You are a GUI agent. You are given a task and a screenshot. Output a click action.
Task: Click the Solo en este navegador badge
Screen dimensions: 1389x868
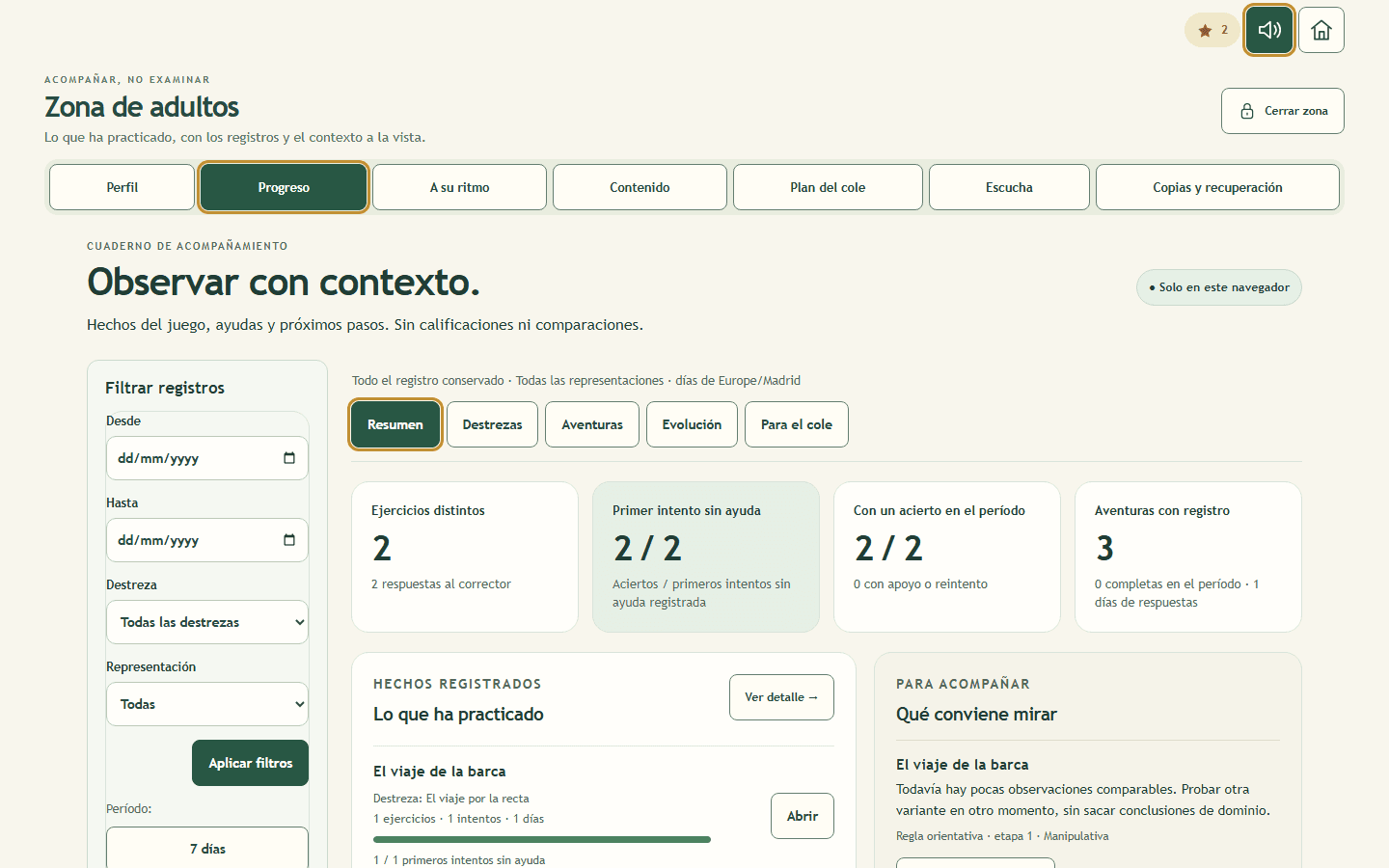coord(1219,287)
